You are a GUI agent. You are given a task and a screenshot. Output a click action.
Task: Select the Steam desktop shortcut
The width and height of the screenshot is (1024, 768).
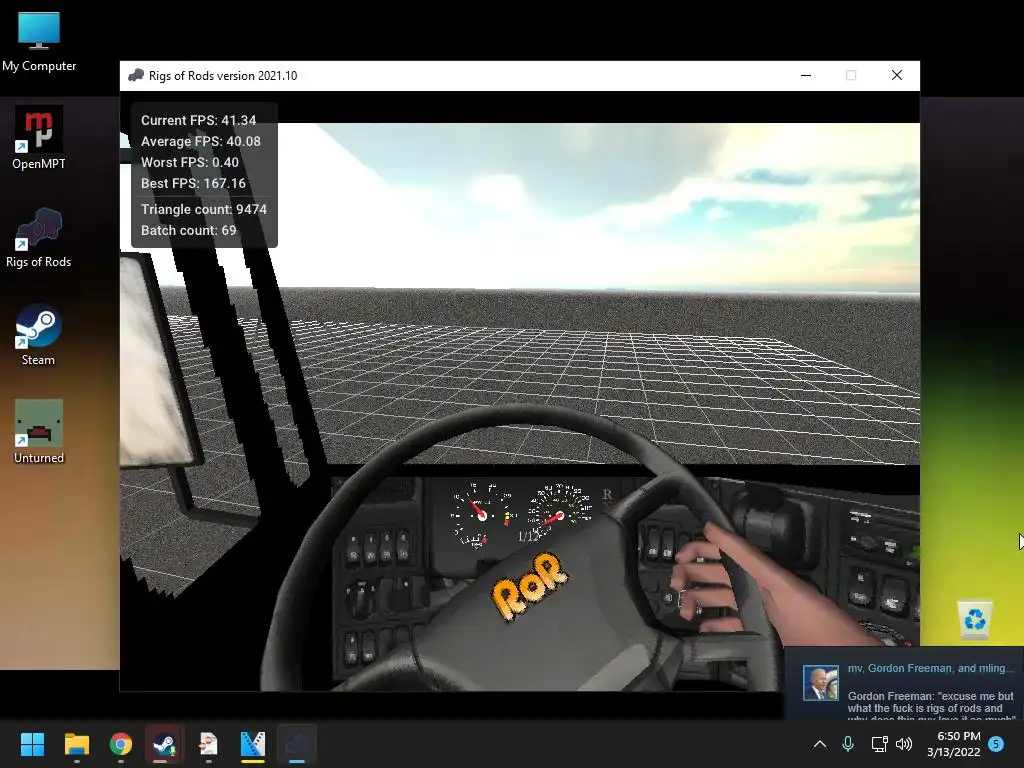[39, 335]
